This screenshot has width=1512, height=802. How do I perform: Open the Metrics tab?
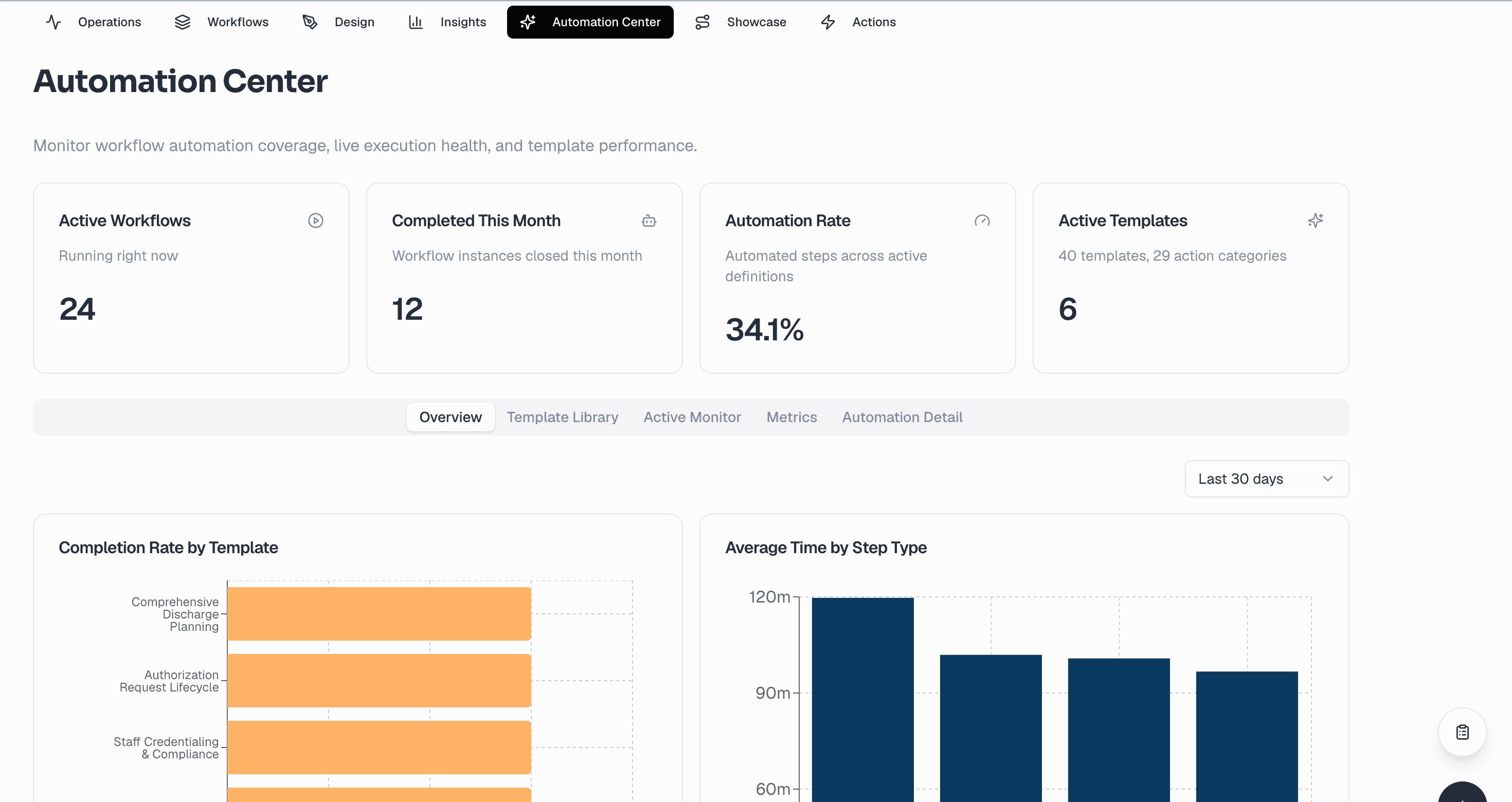pyautogui.click(x=791, y=417)
